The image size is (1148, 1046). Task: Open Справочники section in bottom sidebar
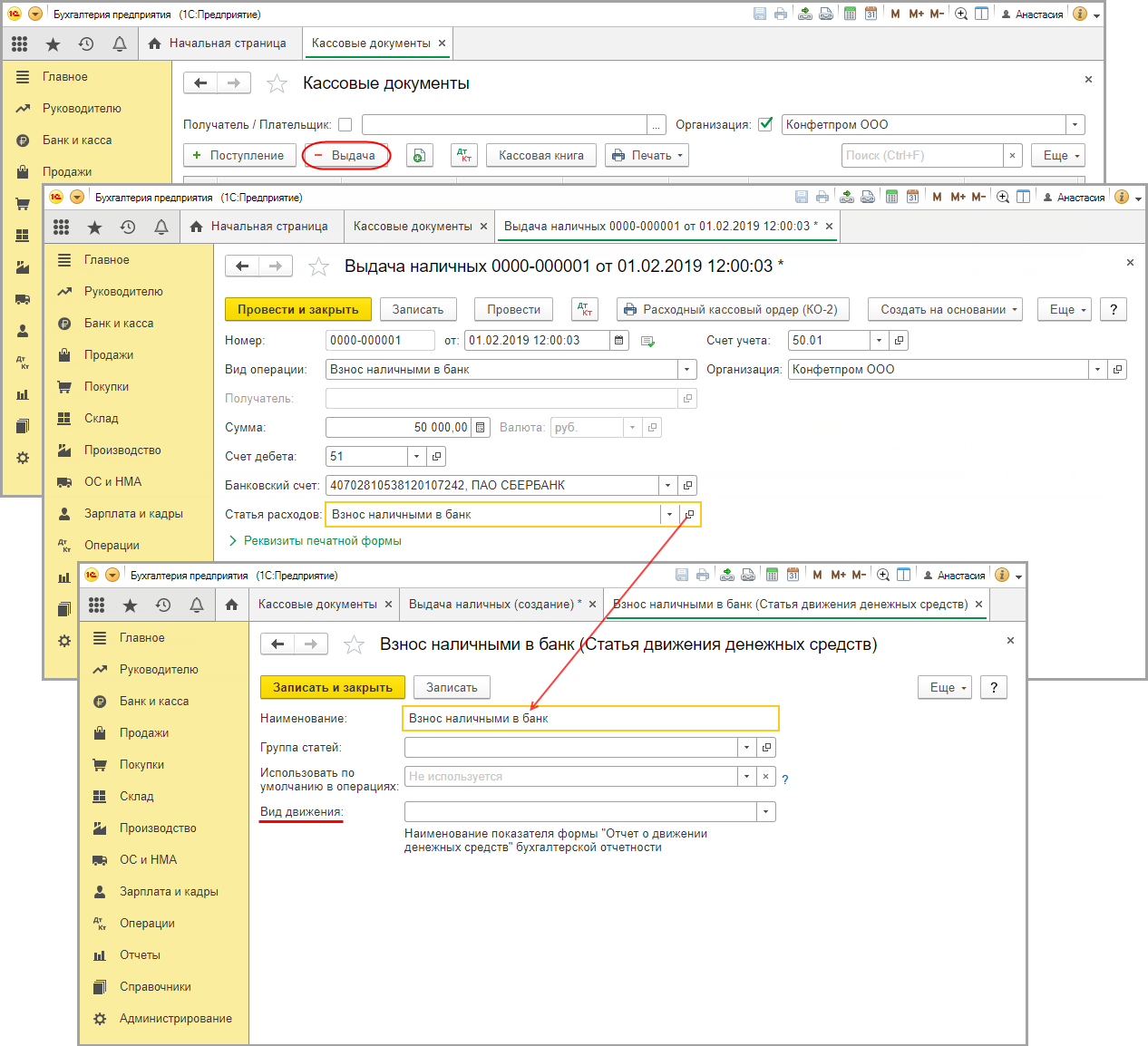155,987
